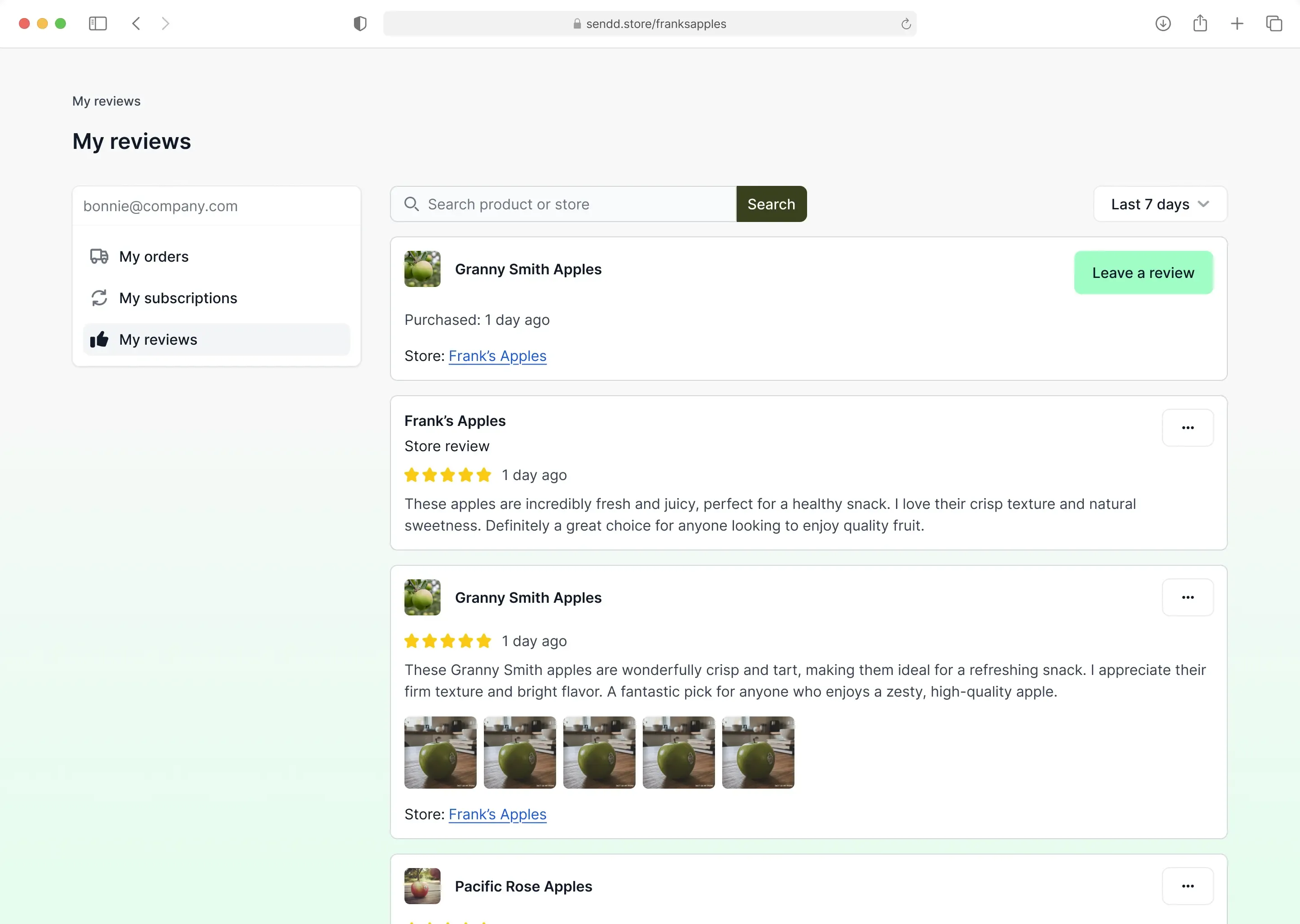Click the thumbs-up icon beside My reviews
This screenshot has height=924, width=1300.
(x=99, y=339)
